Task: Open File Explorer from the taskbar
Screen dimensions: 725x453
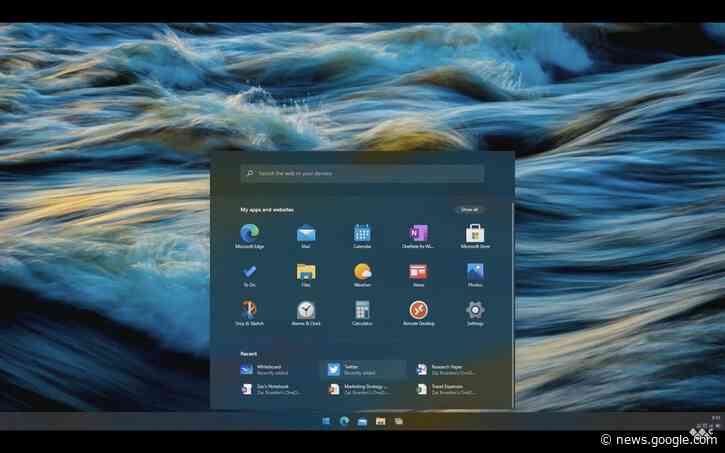Action: point(381,421)
